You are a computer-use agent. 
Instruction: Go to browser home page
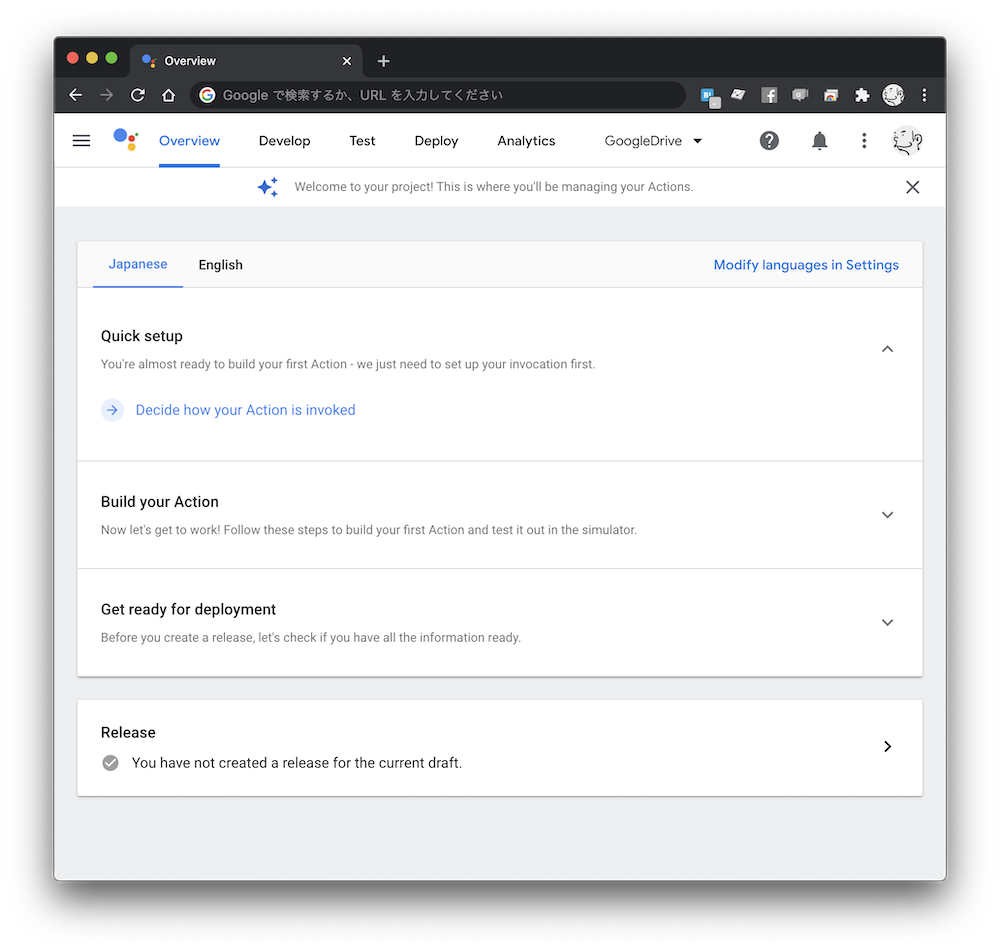tap(168, 95)
